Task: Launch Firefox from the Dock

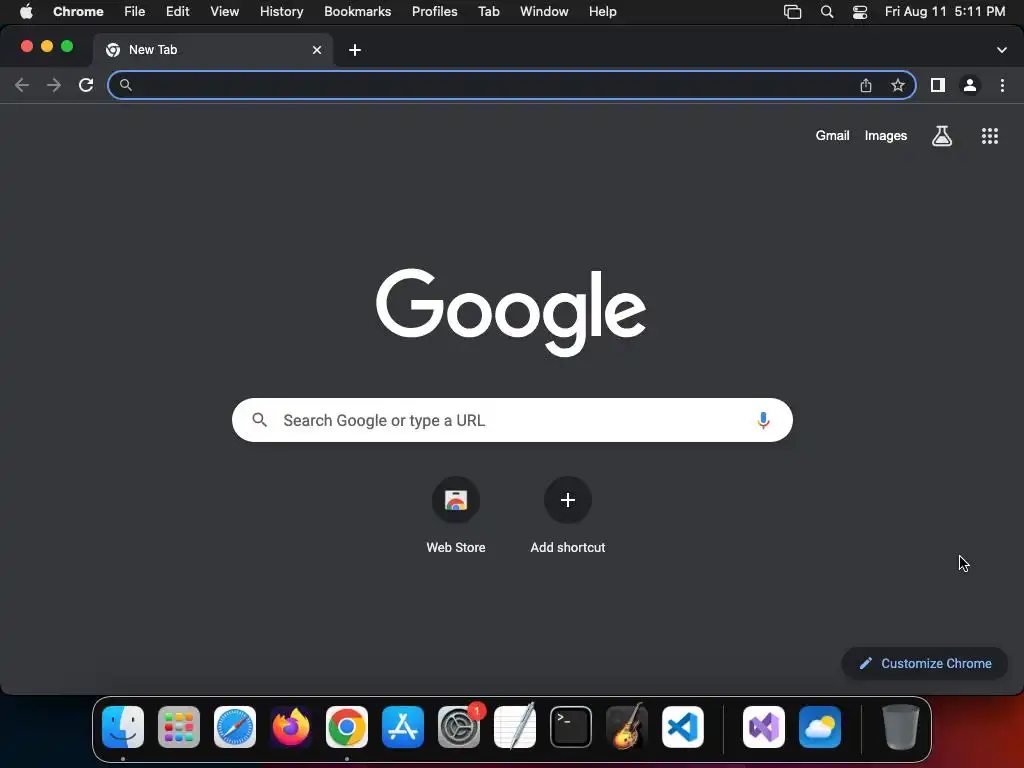Action: pos(291,727)
